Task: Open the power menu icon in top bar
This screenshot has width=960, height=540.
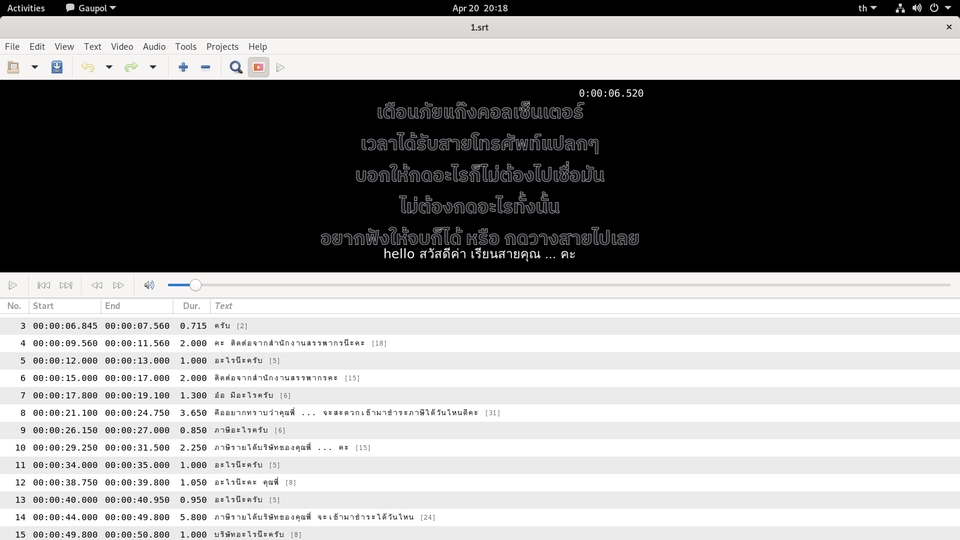Action: point(934,8)
